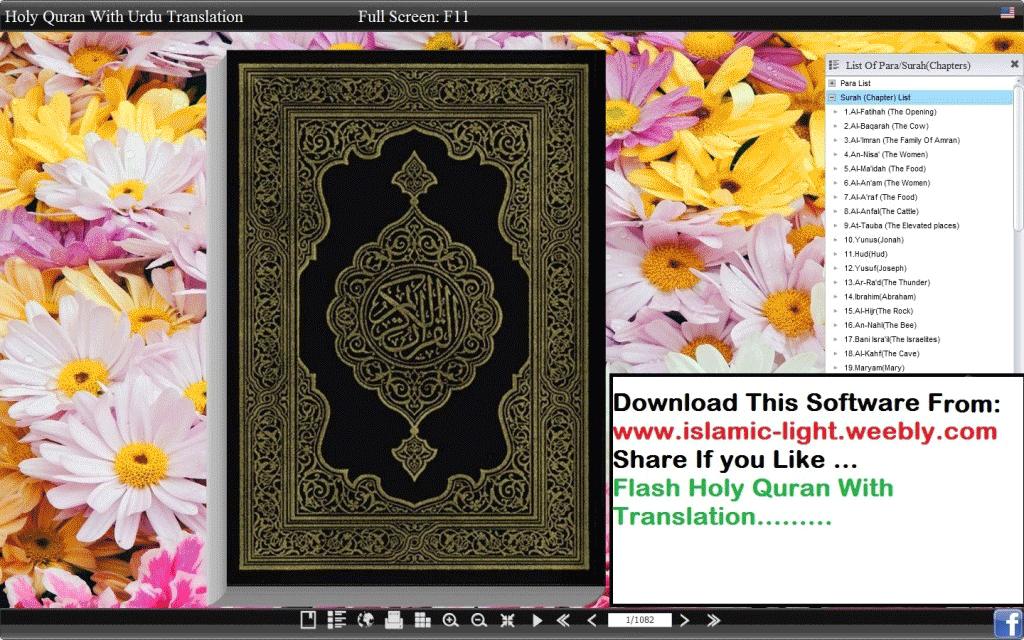This screenshot has width=1024, height=640.
Task: Click Holy Quran With Urdu Translation title
Action: coord(123,16)
